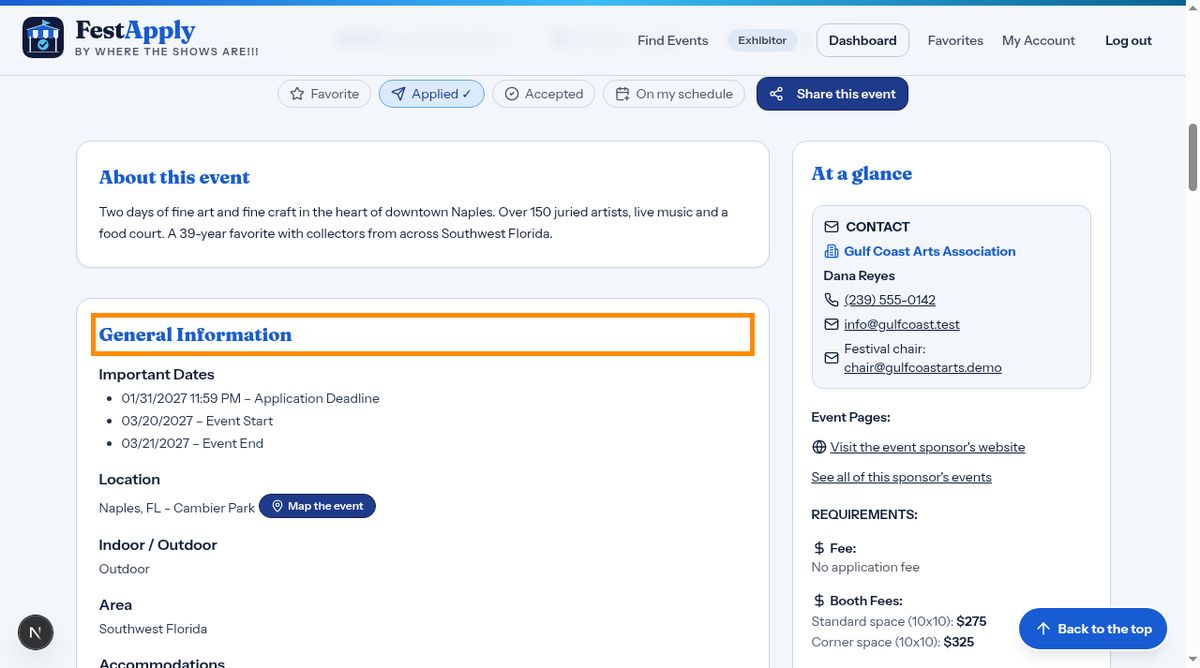The image size is (1200, 668).
Task: Toggle the Accepted status chip
Action: point(544,94)
